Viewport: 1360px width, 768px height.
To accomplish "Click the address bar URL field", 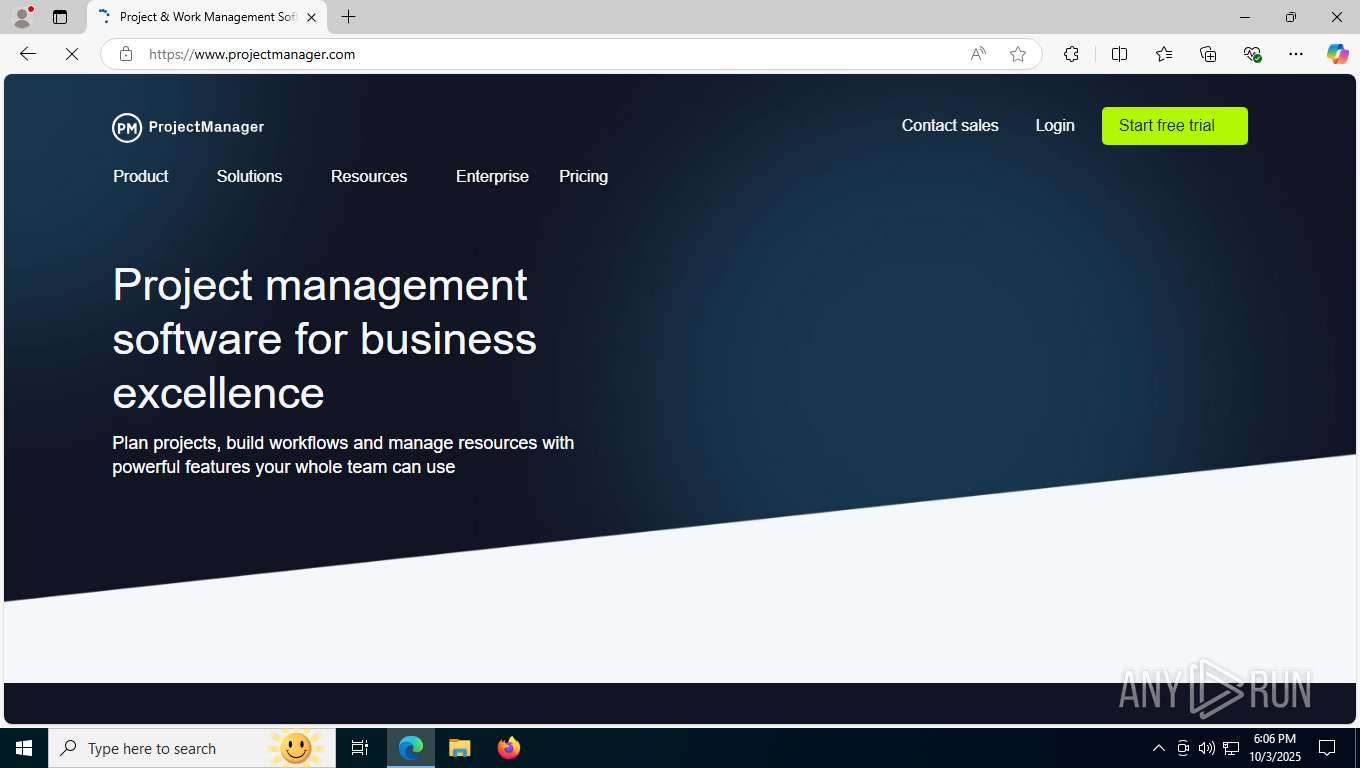I will pyautogui.click(x=550, y=54).
